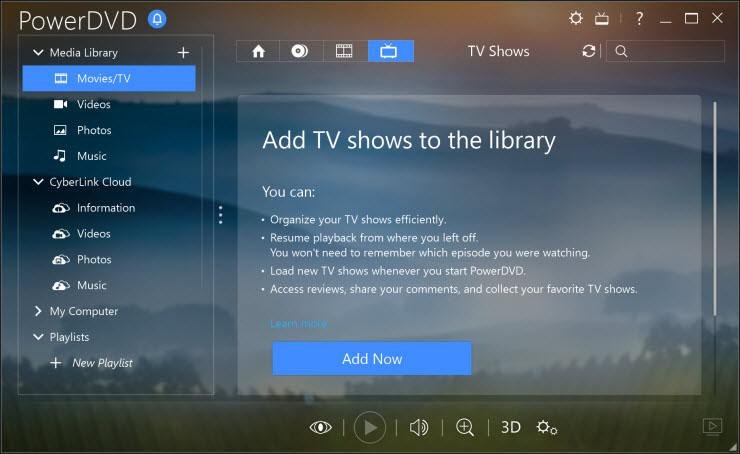Screen dimensions: 740x454
Task: Click the cloud icon beside Information
Action: coord(61,208)
